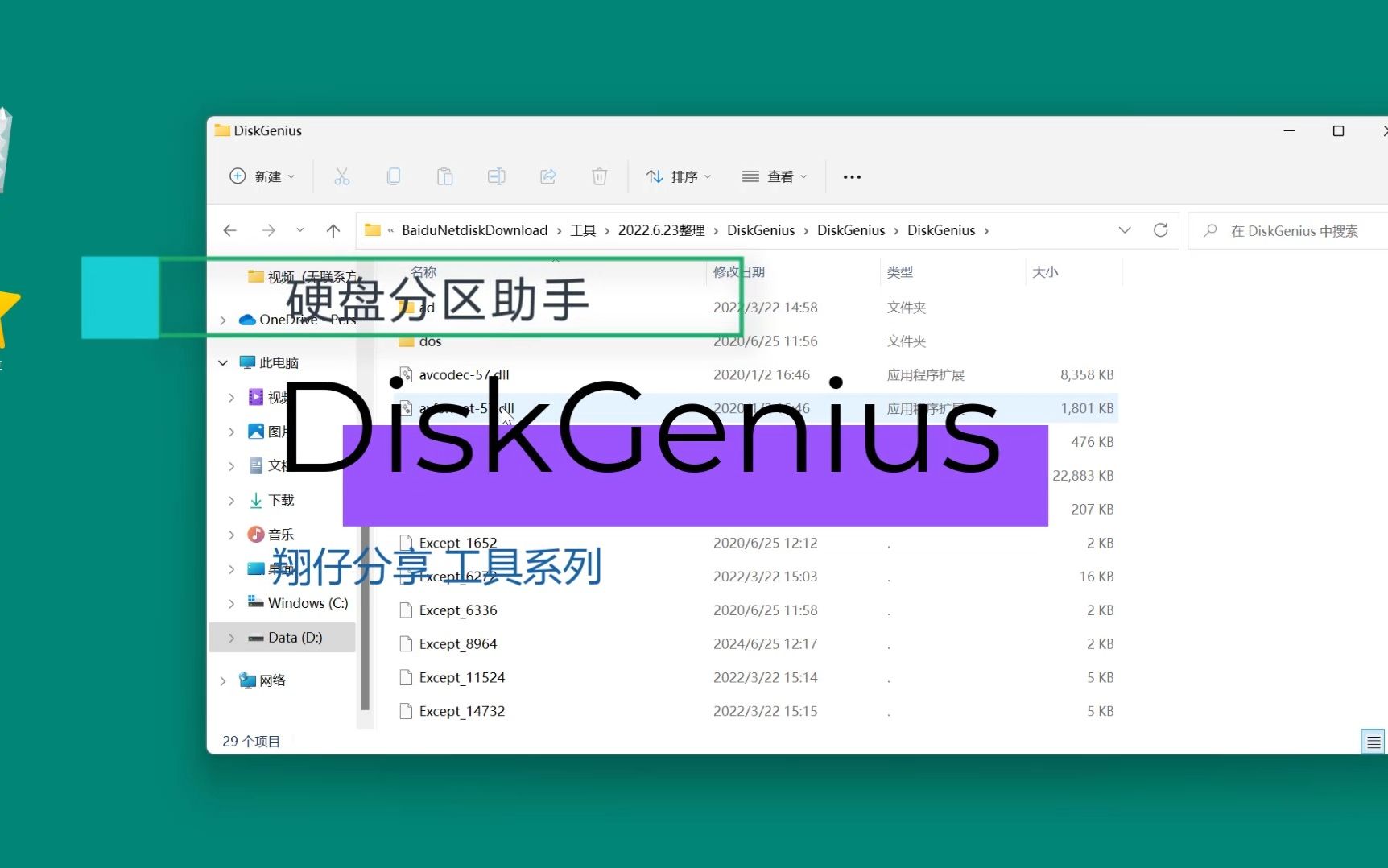Click the 29 个项目 status text
The height and width of the screenshot is (868, 1388).
click(x=251, y=742)
